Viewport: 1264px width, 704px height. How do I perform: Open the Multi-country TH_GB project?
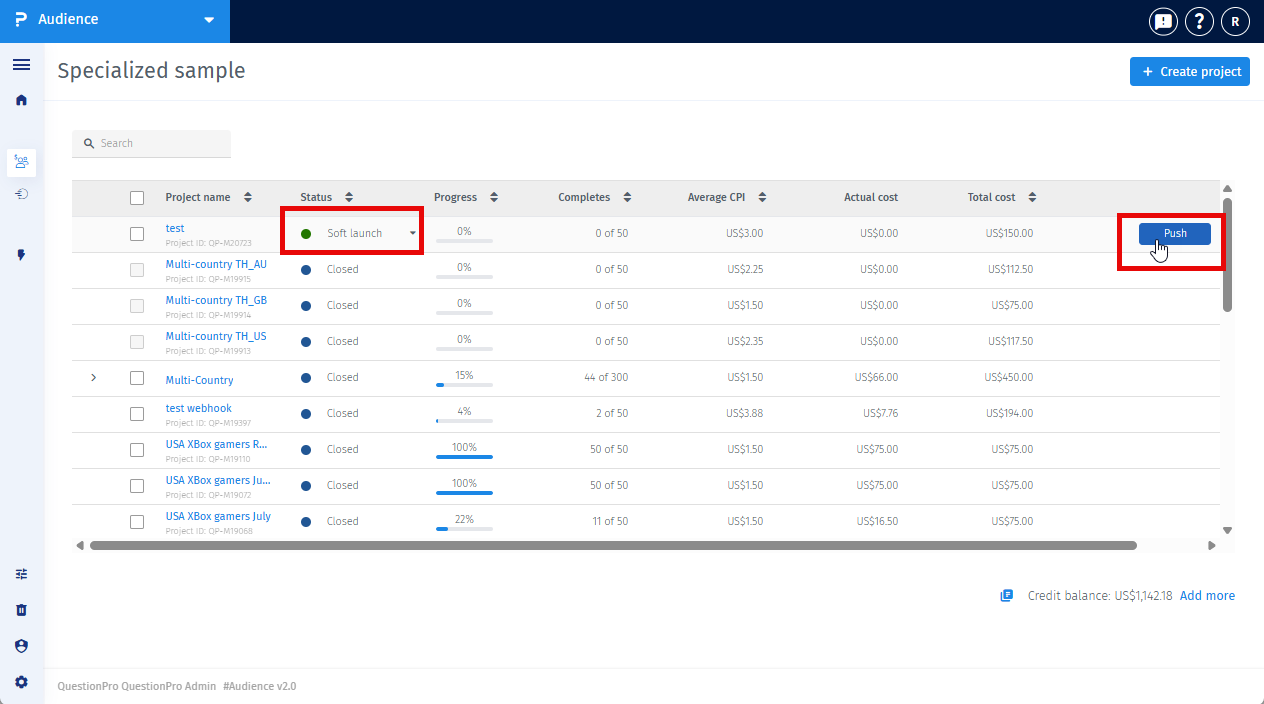pyautogui.click(x=216, y=300)
